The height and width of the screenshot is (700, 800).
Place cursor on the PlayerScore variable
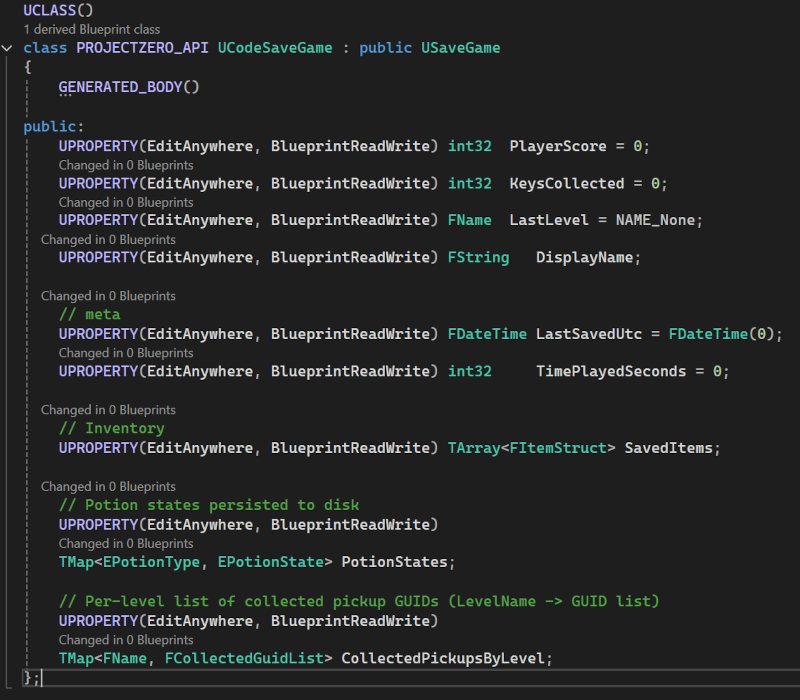point(556,145)
